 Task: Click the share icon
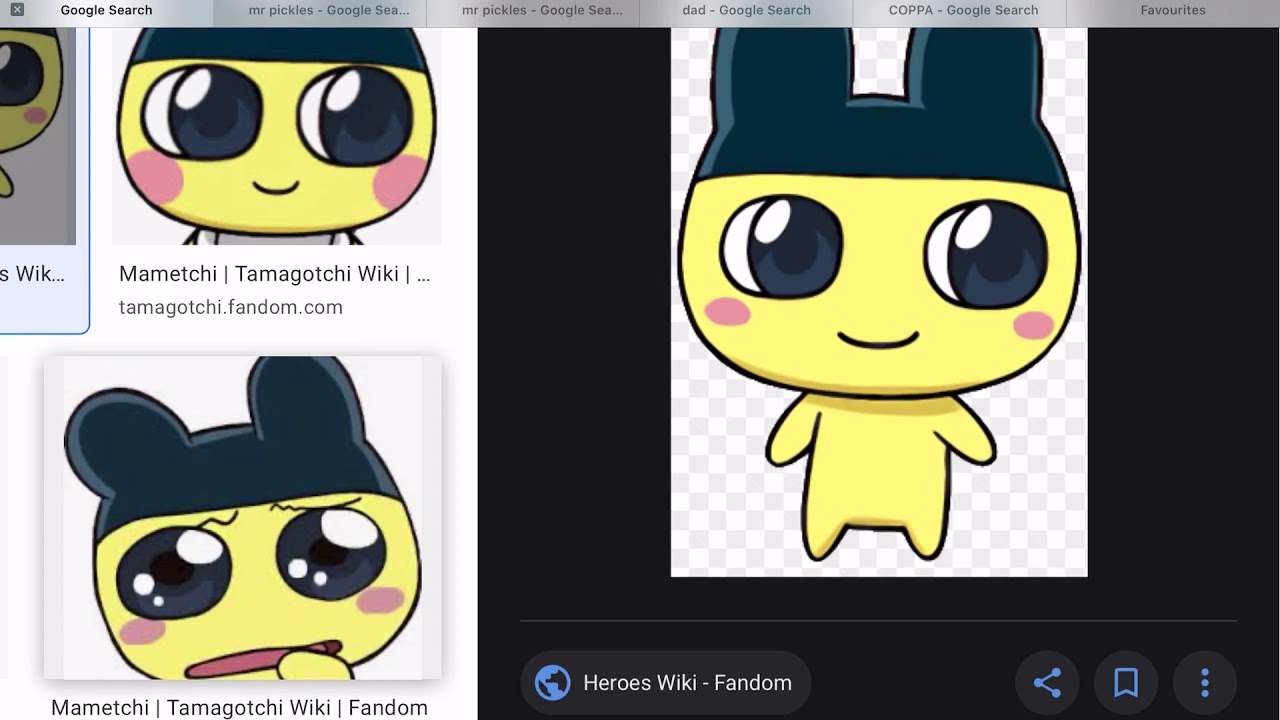pyautogui.click(x=1047, y=683)
